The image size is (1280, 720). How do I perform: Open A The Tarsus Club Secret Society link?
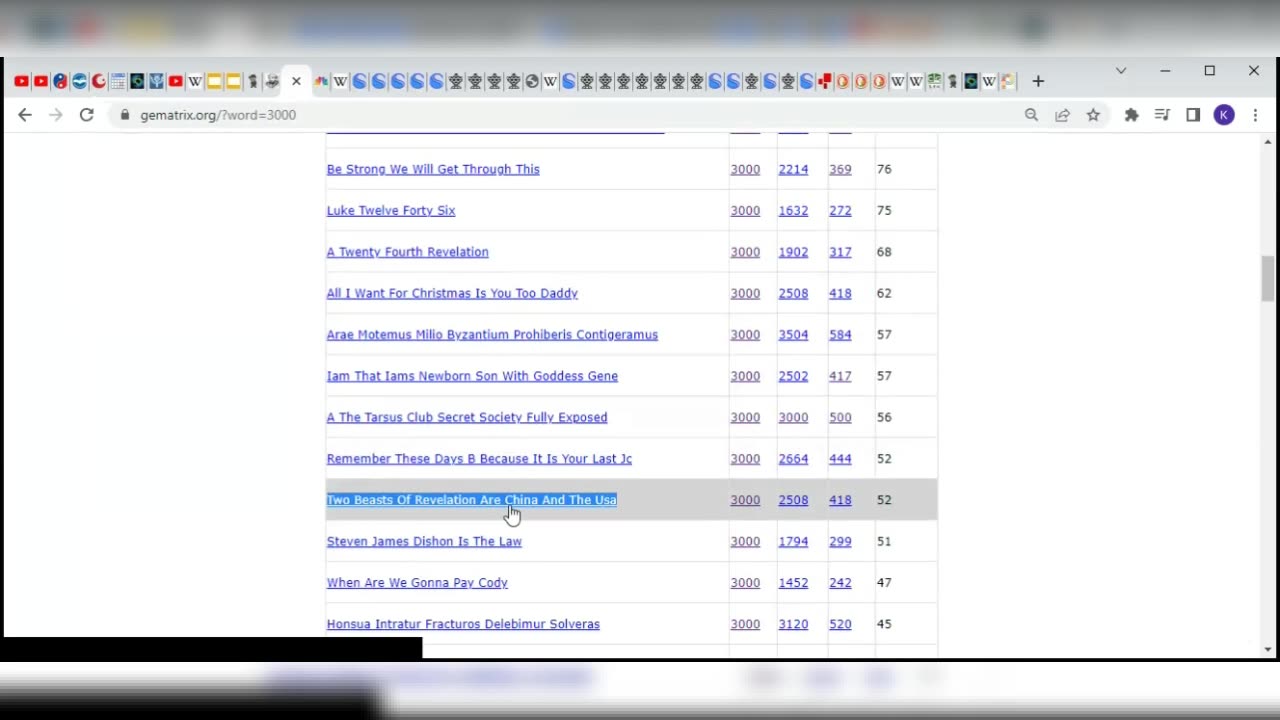[x=467, y=417]
